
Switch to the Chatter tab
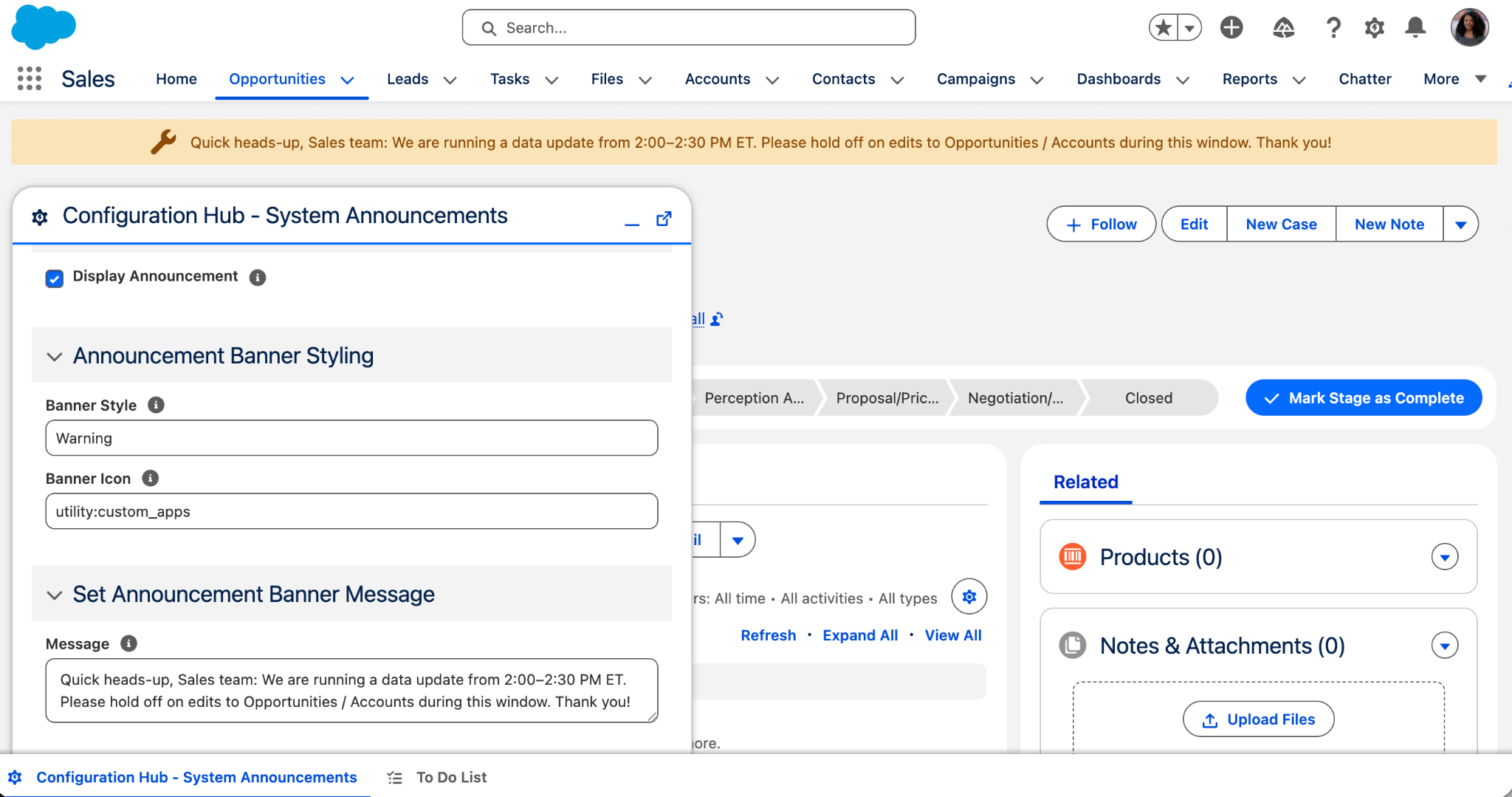pyautogui.click(x=1365, y=79)
